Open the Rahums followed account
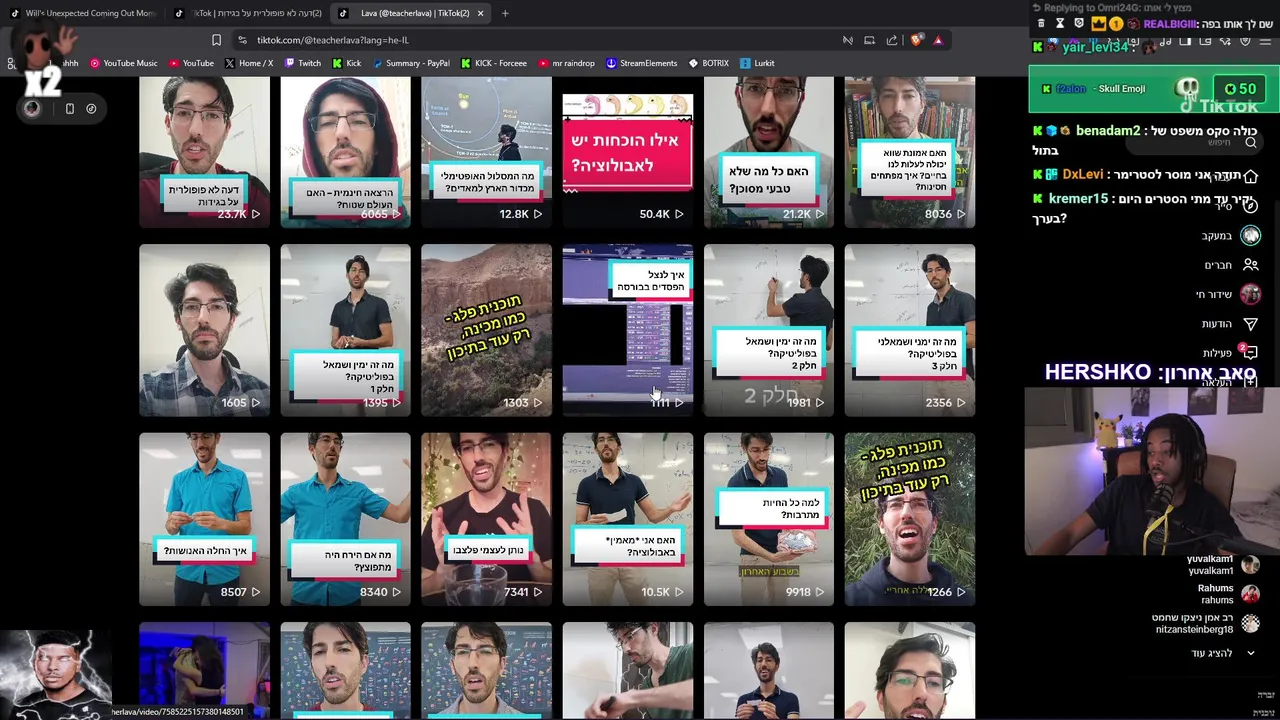The width and height of the screenshot is (1280, 720). click(1228, 594)
